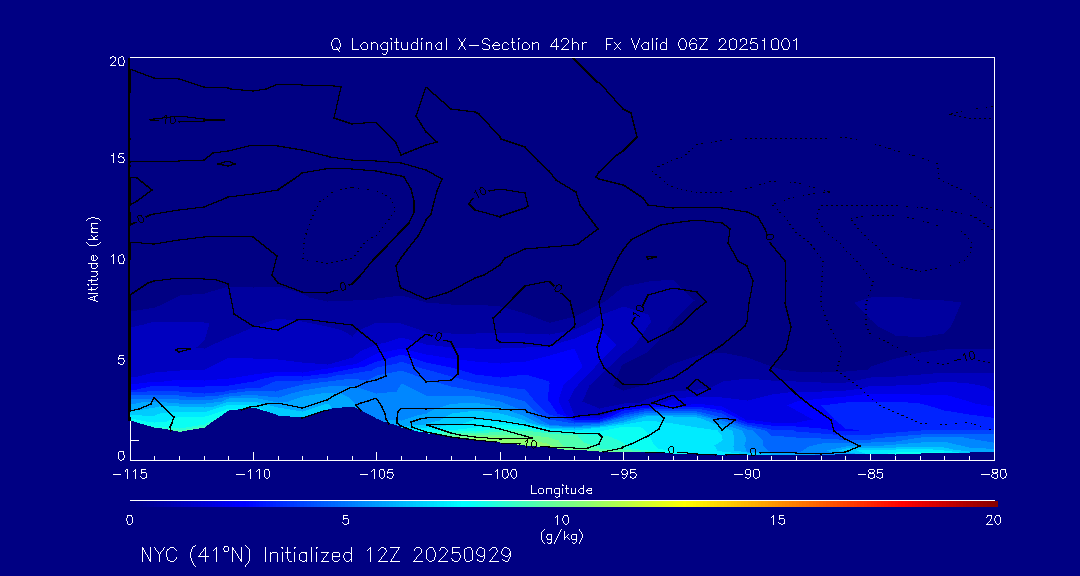Click the colorbar label 0

click(x=129, y=521)
